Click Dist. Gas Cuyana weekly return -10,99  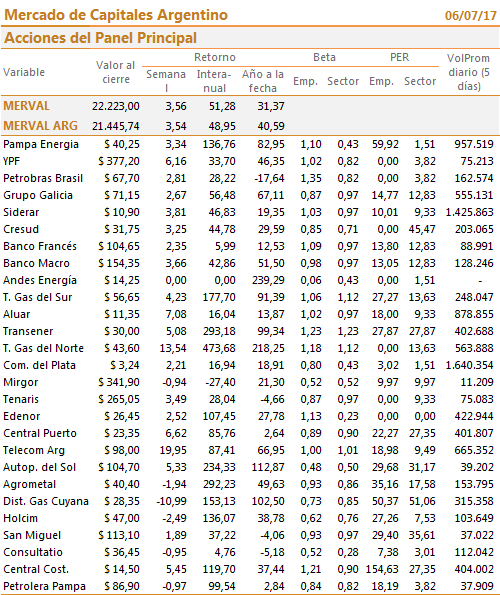171,501
